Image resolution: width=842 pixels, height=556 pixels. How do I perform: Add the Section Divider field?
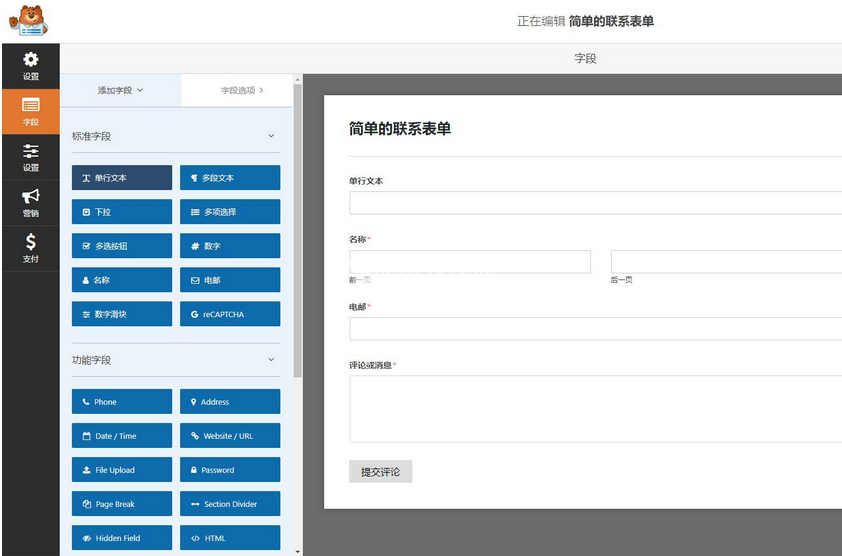[230, 504]
